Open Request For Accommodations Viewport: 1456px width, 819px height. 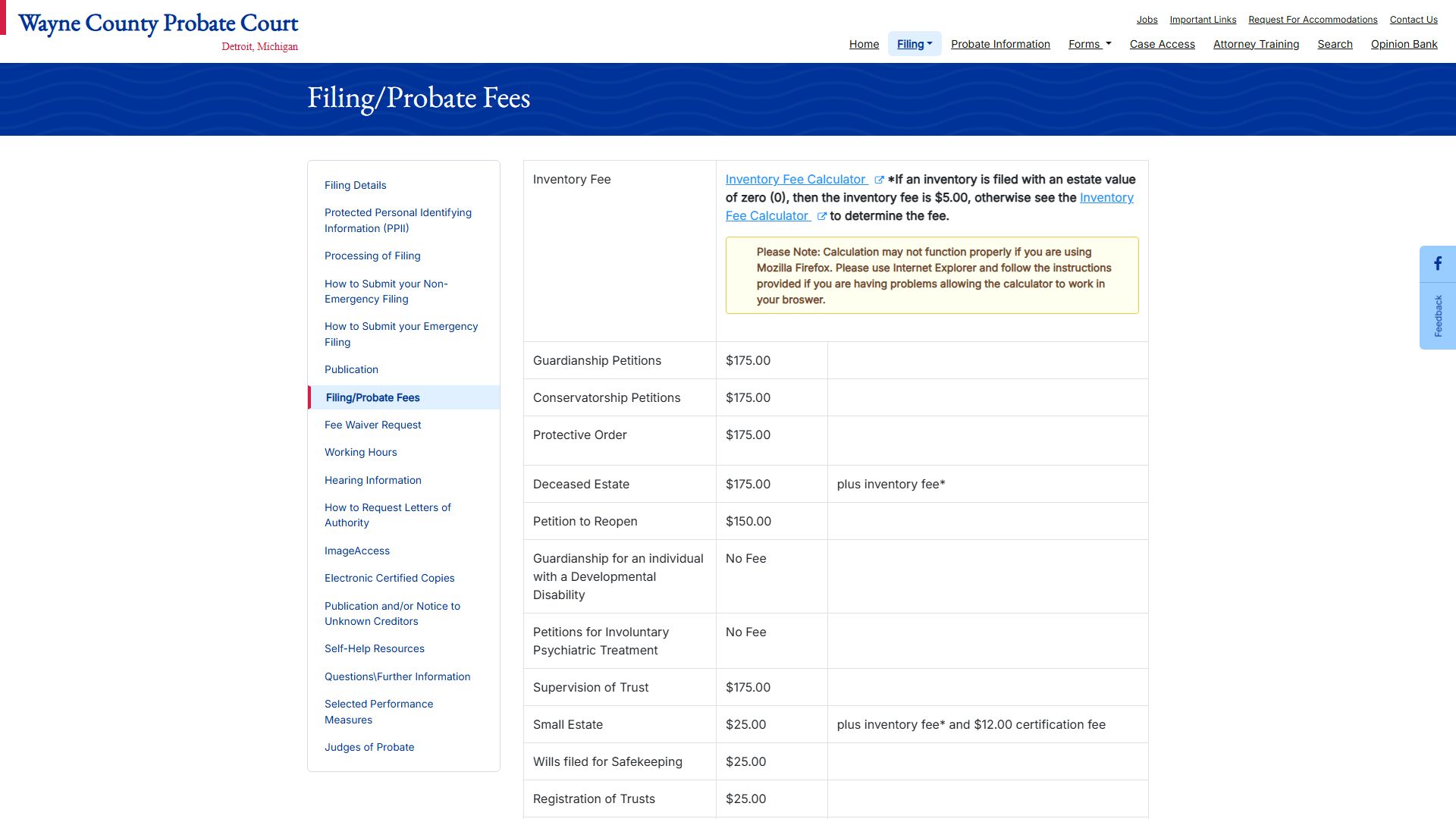click(x=1313, y=20)
